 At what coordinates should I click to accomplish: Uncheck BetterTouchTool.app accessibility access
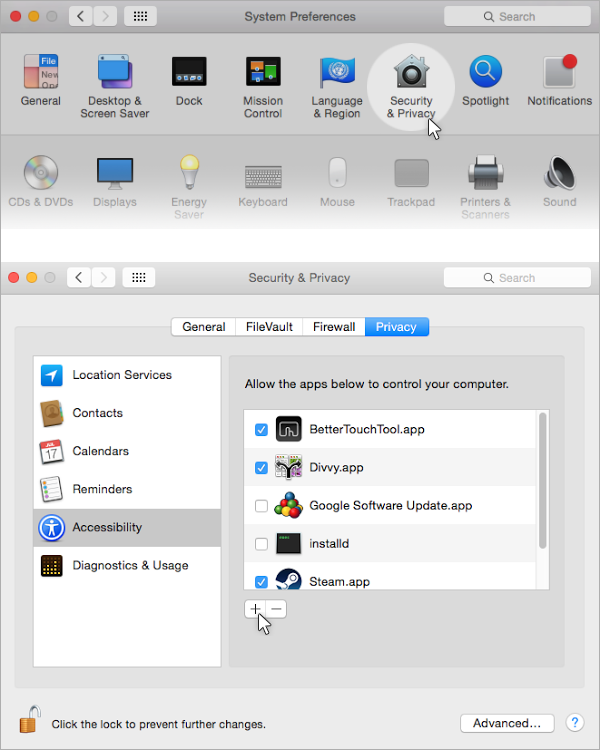point(261,430)
